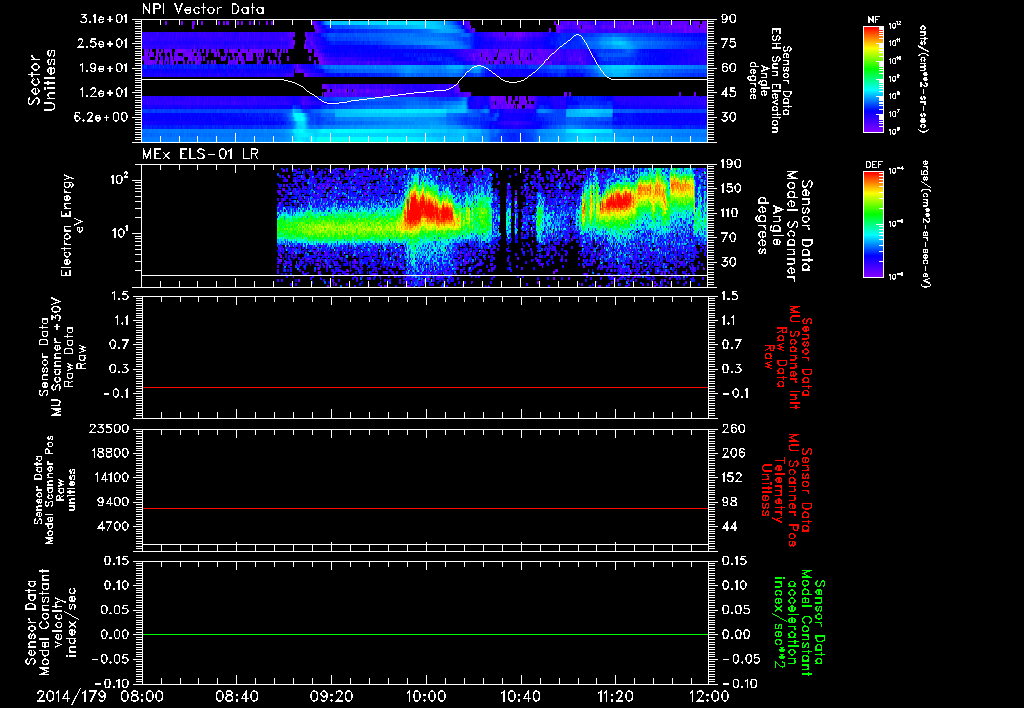Click the 90 degree elevation tick label
The image size is (1024, 708).
[x=729, y=19]
